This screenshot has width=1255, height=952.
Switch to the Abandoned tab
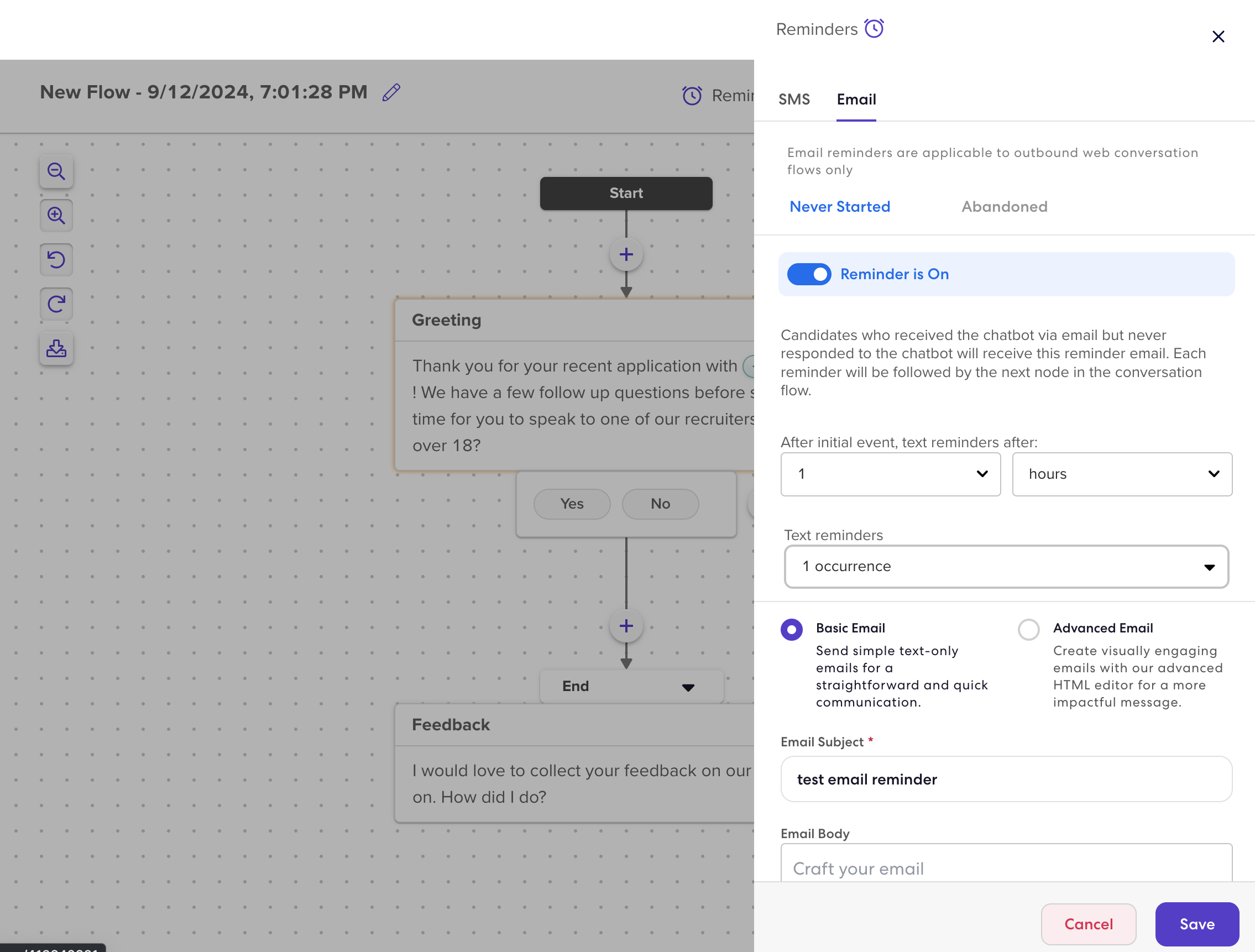1003,207
